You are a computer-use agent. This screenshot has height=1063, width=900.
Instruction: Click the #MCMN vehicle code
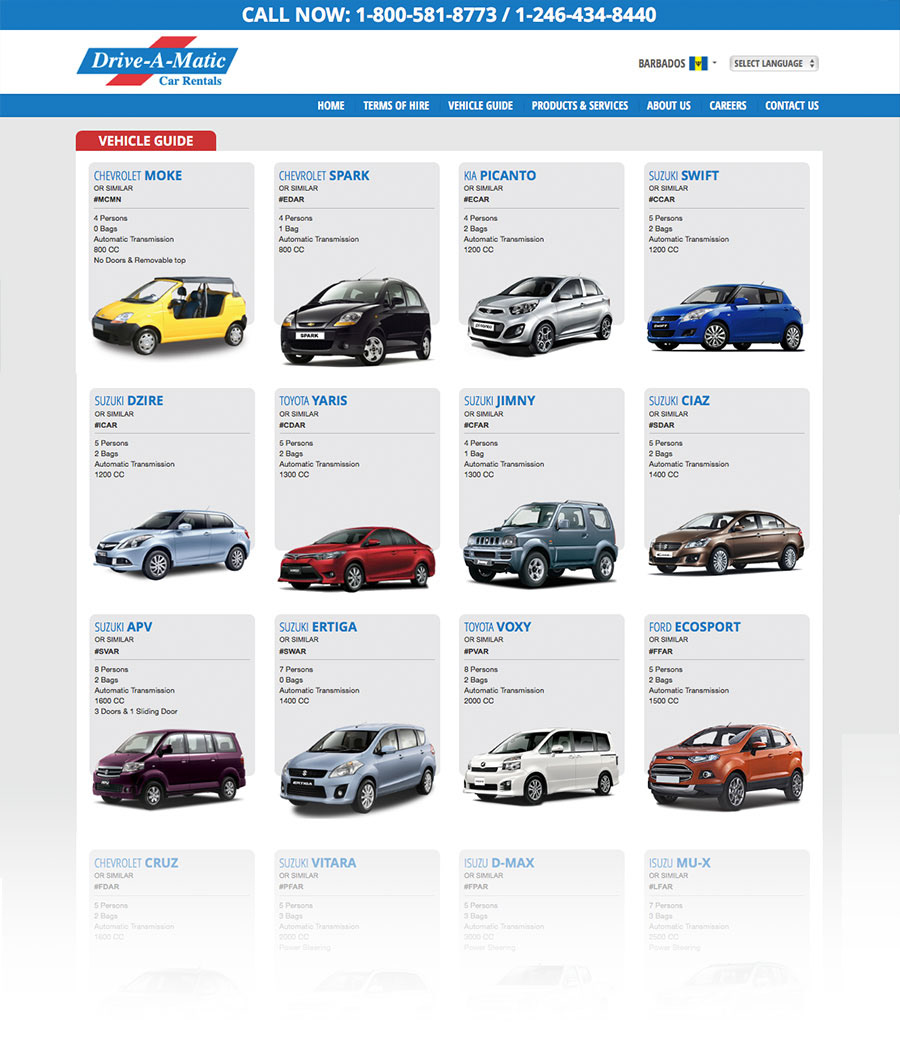pos(107,200)
